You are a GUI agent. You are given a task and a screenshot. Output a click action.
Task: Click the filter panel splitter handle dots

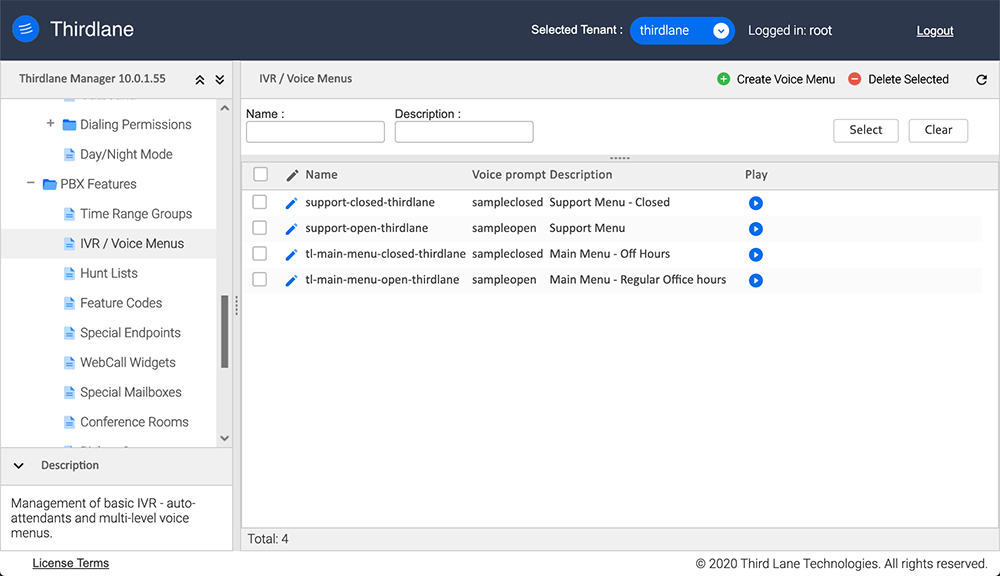pos(620,158)
